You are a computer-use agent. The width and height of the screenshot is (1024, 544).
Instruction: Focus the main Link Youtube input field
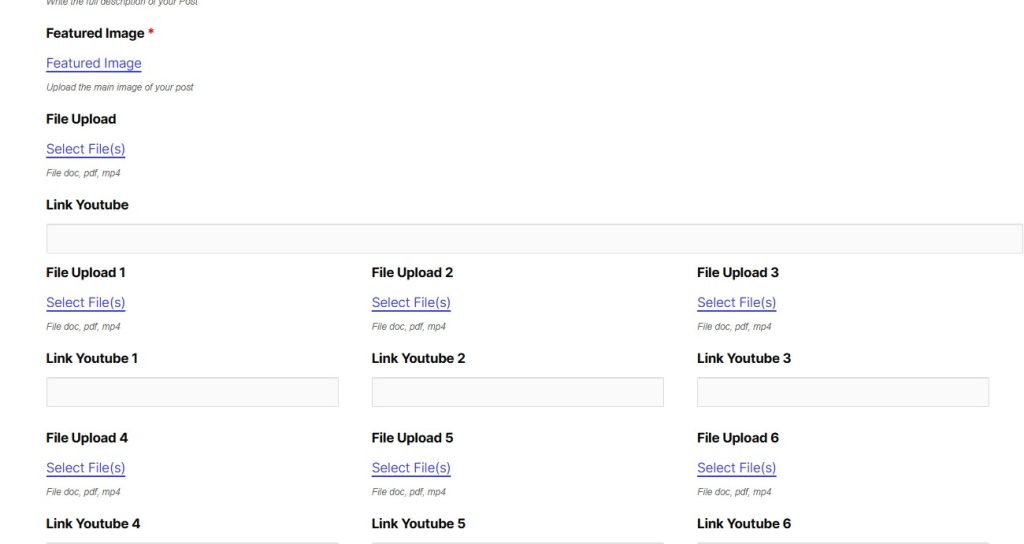pos(534,239)
